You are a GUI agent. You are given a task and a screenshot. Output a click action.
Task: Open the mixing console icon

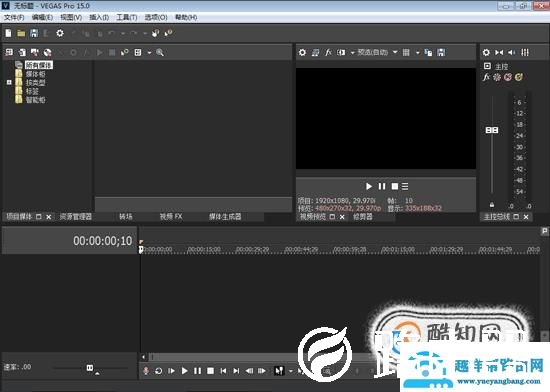tap(525, 53)
